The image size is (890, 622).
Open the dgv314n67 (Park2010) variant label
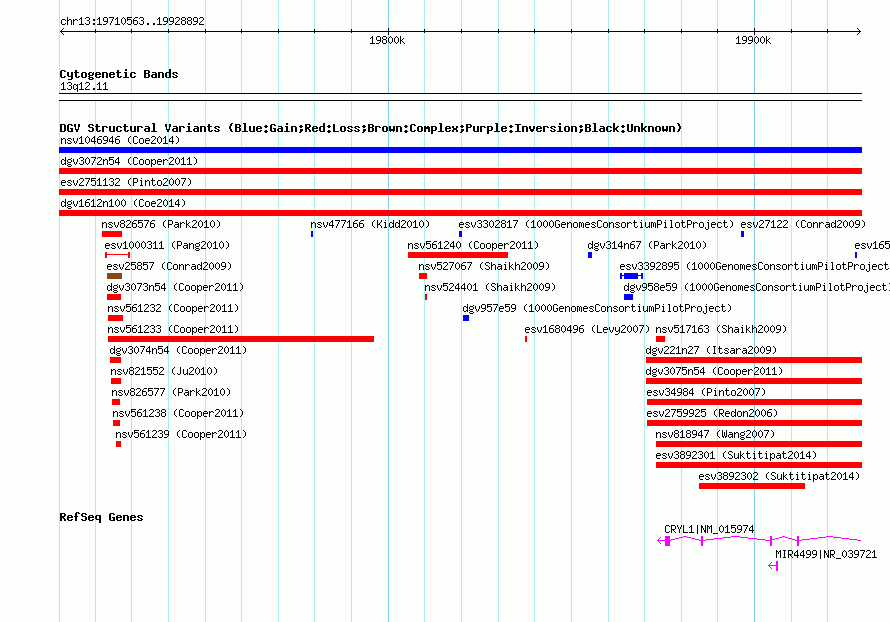647,245
